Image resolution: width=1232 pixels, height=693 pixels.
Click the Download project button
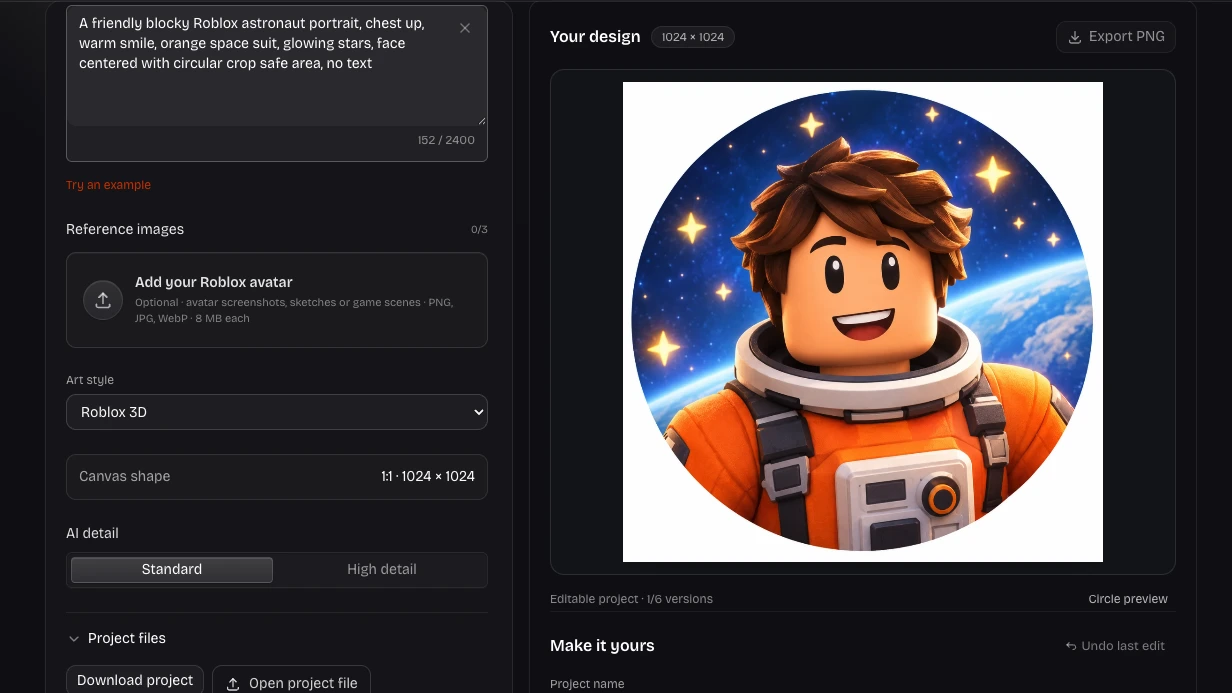[135, 680]
